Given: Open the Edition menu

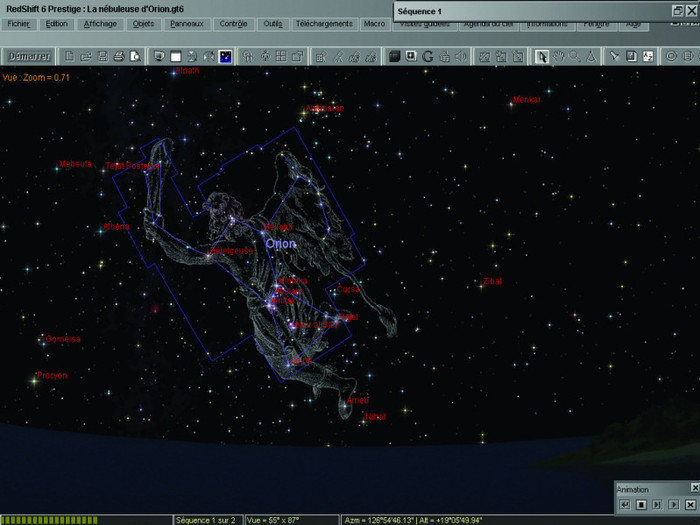Looking at the screenshot, I should coord(57,24).
